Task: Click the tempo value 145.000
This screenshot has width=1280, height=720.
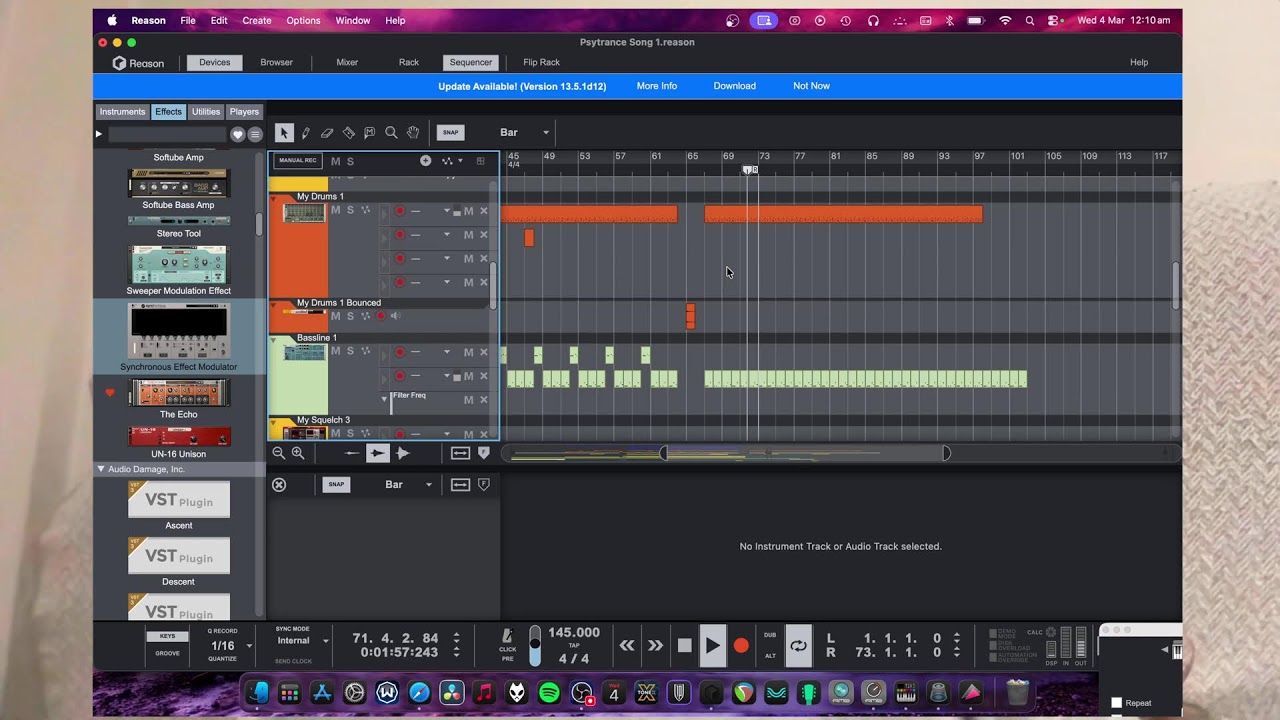Action: point(574,633)
